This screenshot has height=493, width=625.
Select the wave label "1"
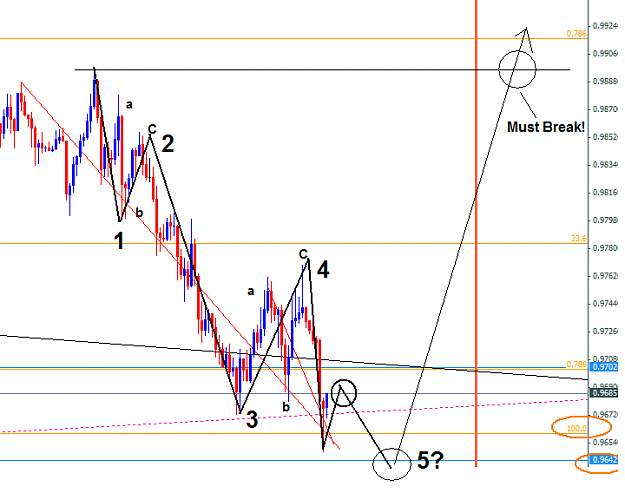119,241
